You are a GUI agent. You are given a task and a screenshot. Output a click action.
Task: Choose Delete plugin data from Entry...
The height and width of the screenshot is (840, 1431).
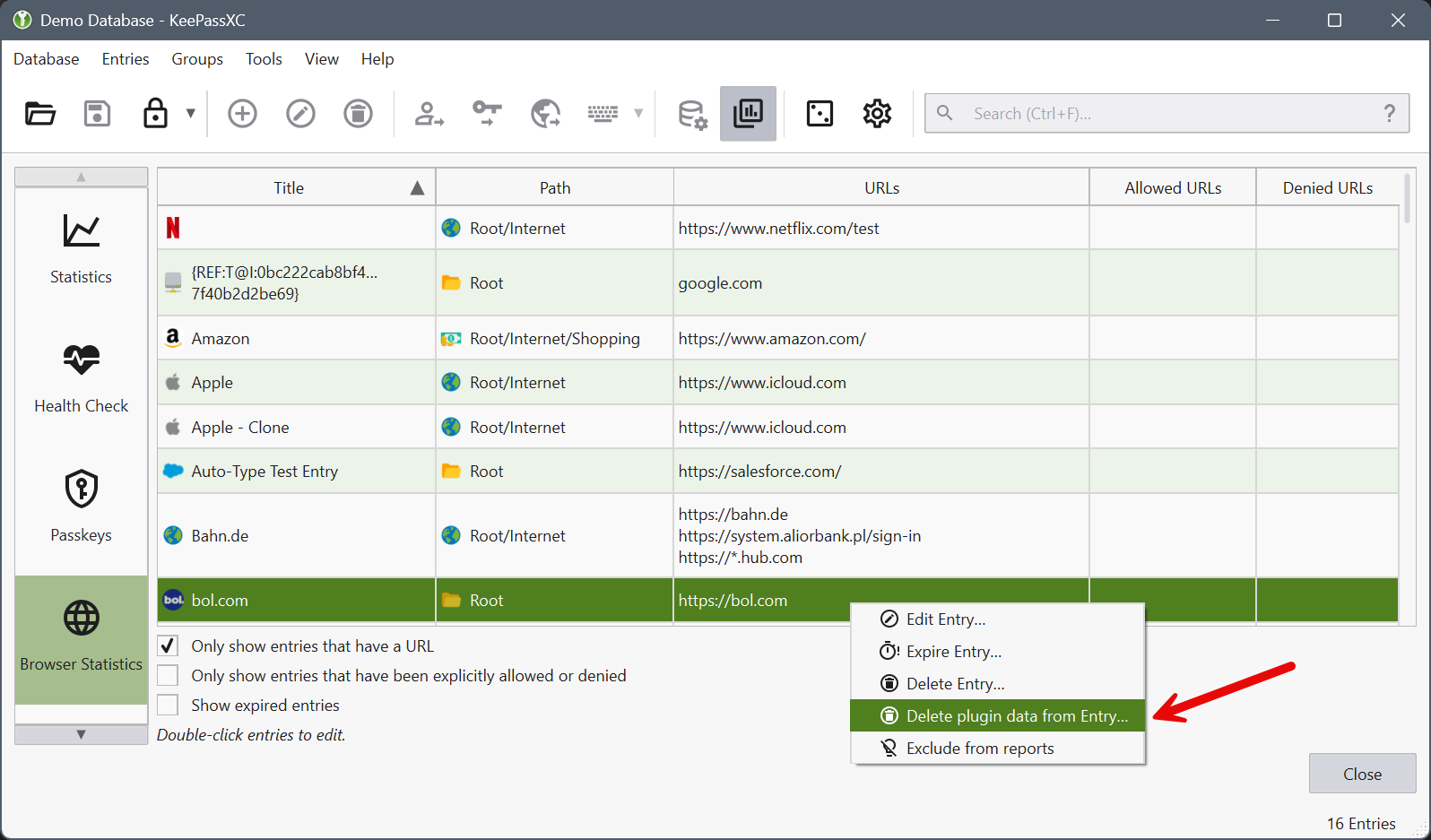pos(998,716)
